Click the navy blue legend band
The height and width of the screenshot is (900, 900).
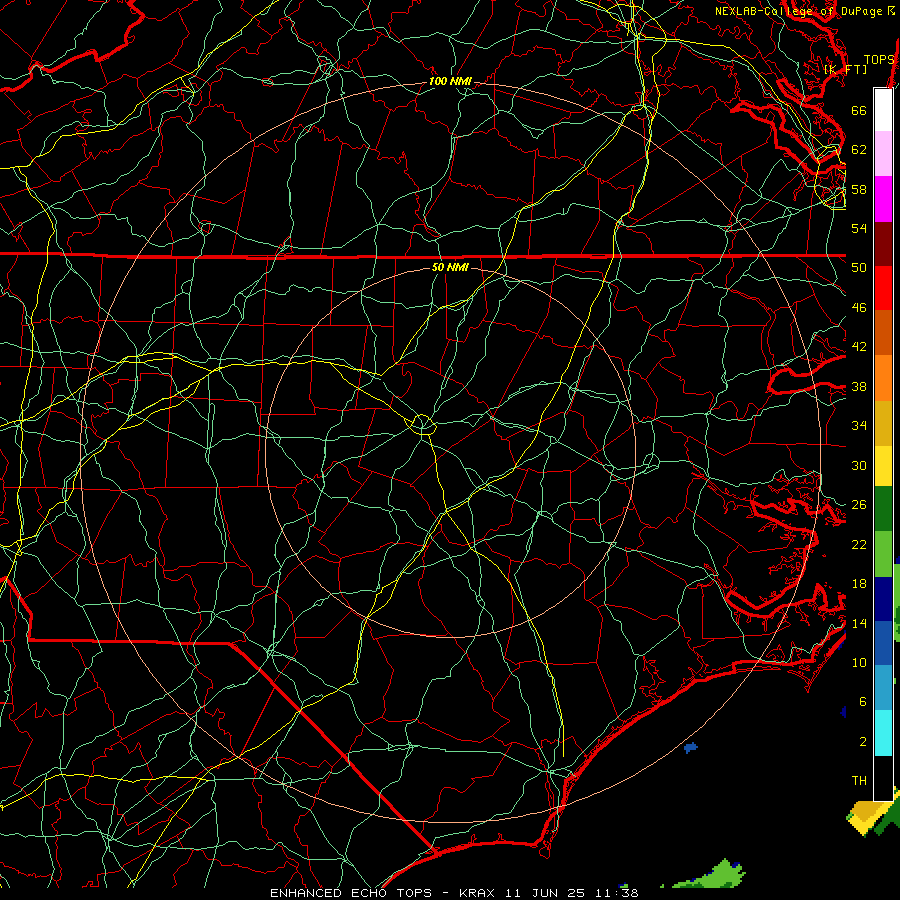pos(883,599)
